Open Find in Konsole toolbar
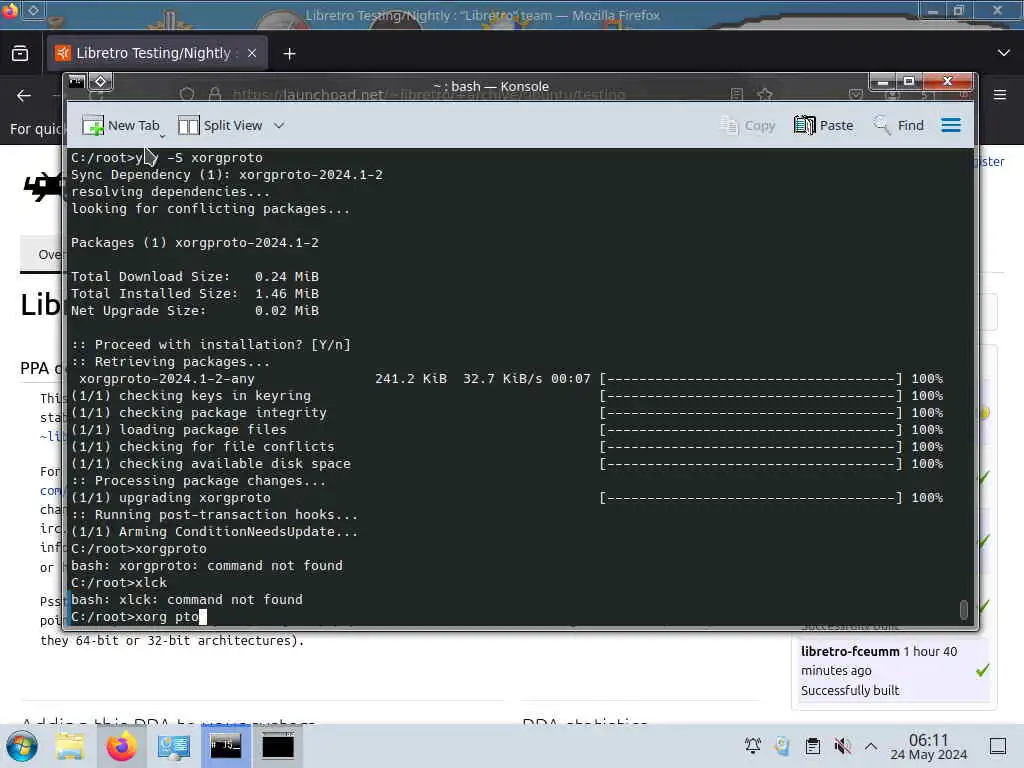1024x768 pixels. coord(899,125)
